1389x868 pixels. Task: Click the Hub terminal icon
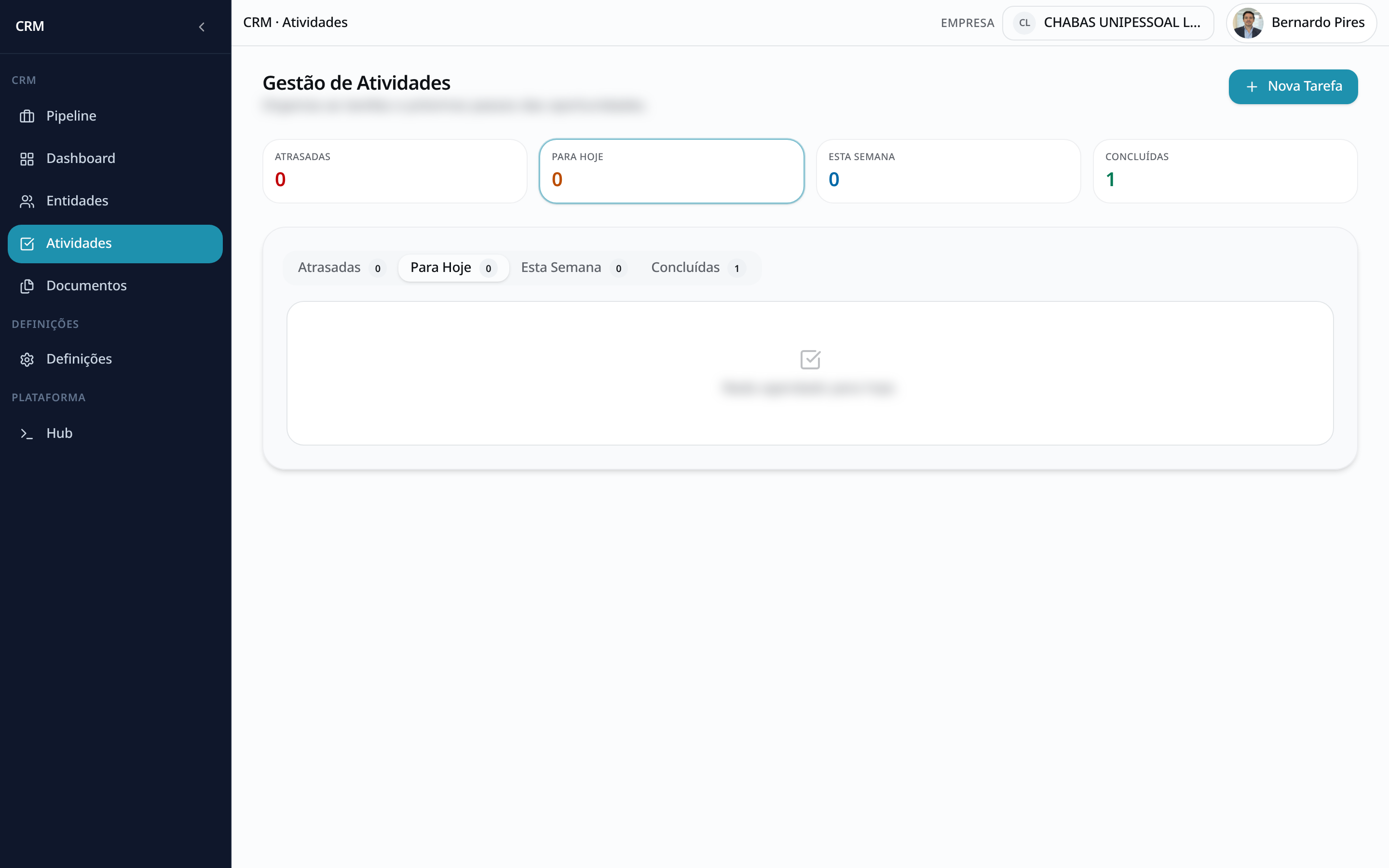[27, 434]
